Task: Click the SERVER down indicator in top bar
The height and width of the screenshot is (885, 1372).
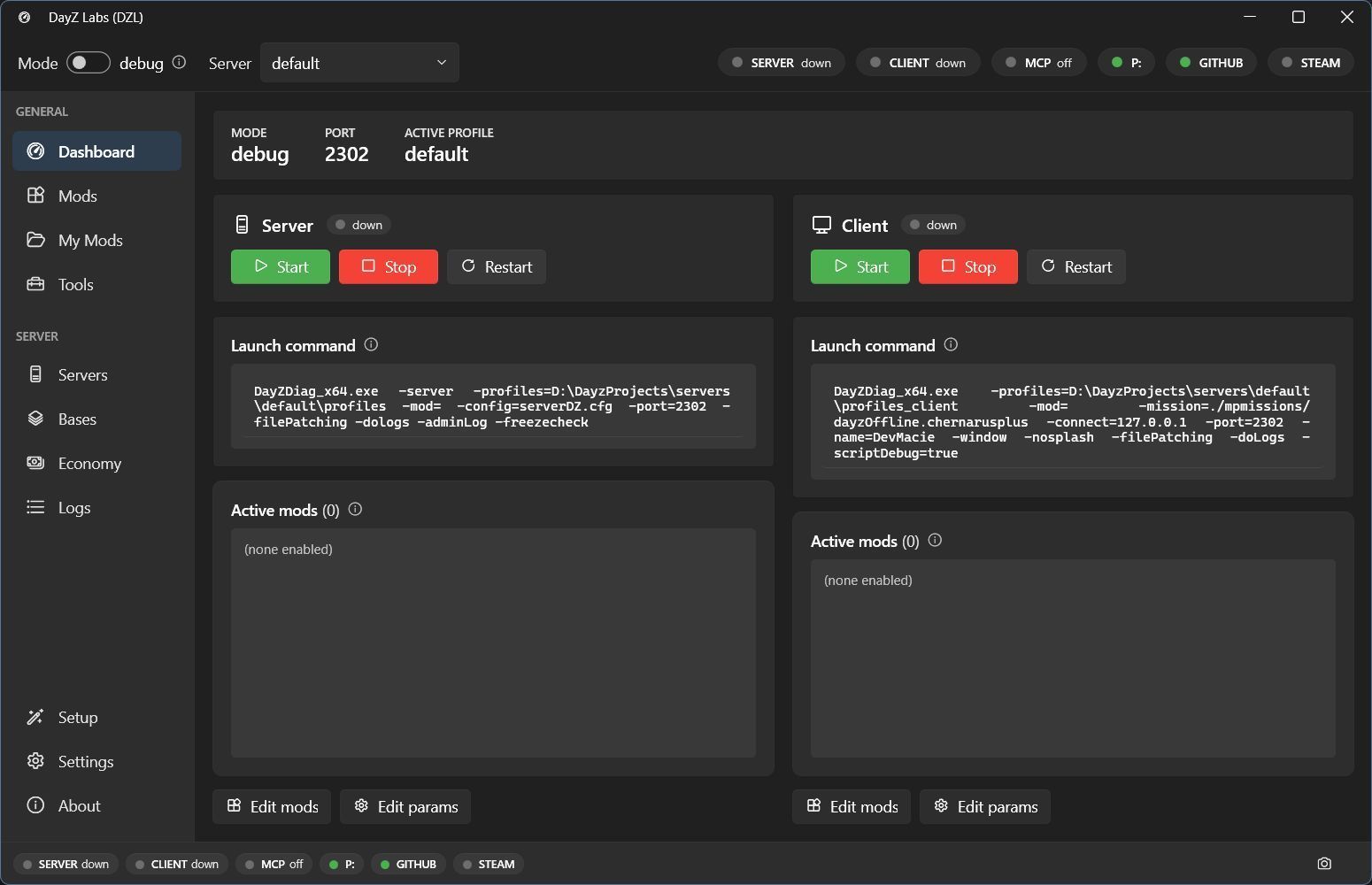Action: coord(782,63)
